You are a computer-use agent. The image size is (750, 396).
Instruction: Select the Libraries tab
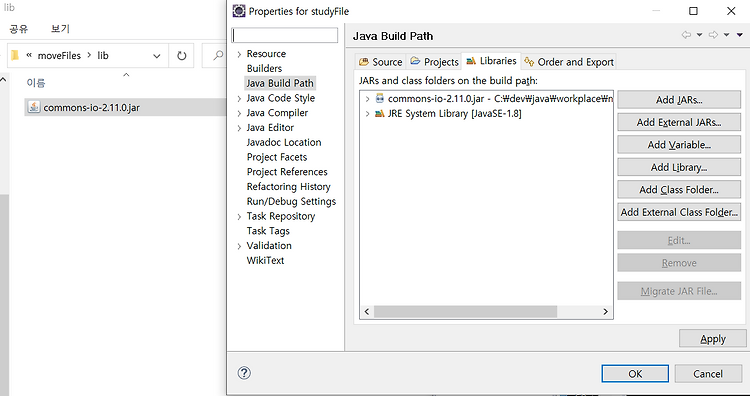491,61
